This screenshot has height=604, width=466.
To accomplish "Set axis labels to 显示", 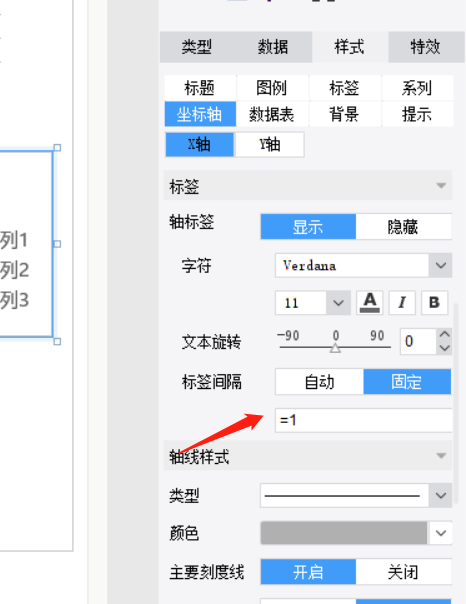I will click(x=308, y=226).
